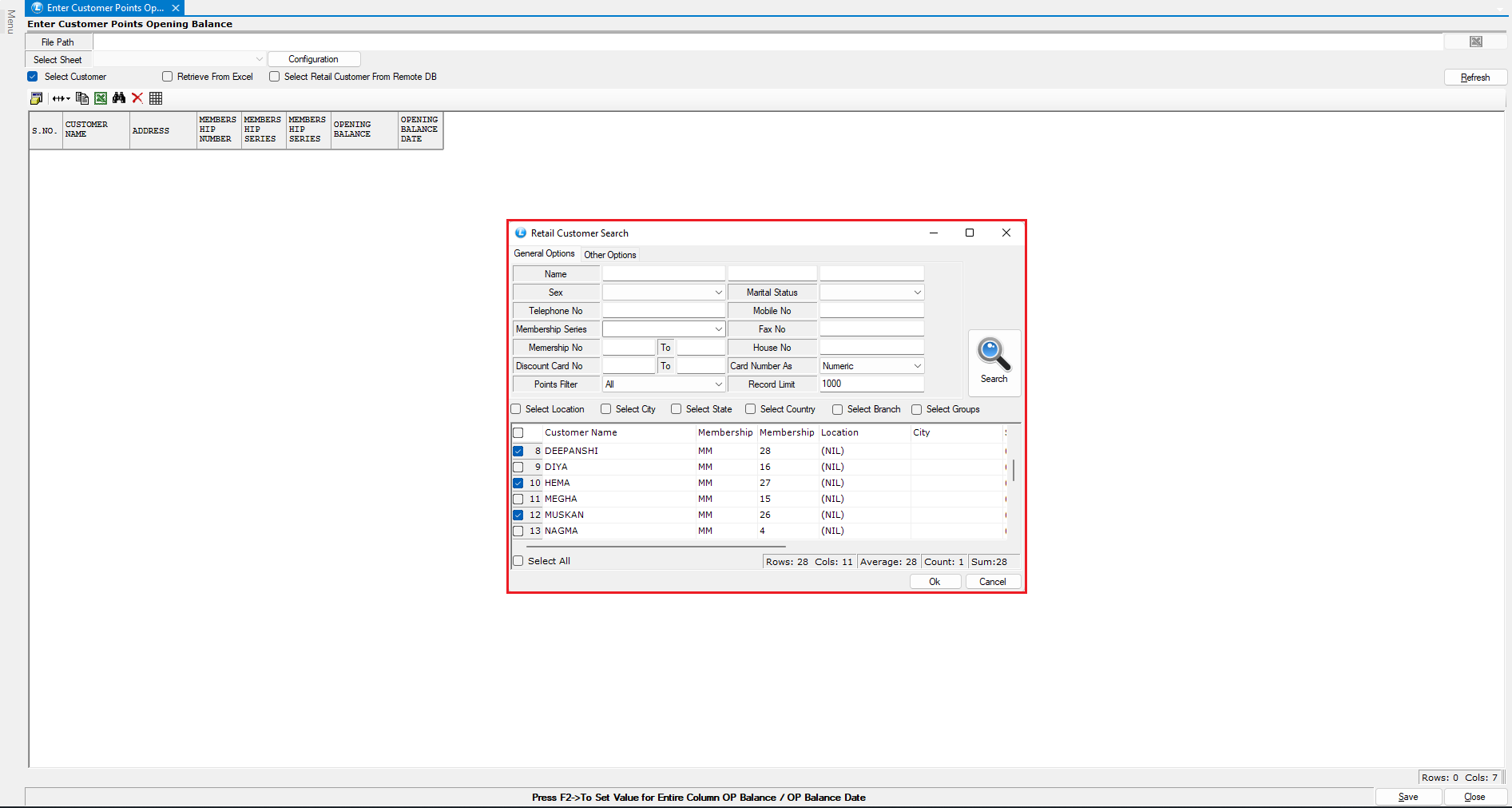Image resolution: width=1512 pixels, height=808 pixels.
Task: Expand the Sex dropdown
Action: tap(718, 293)
